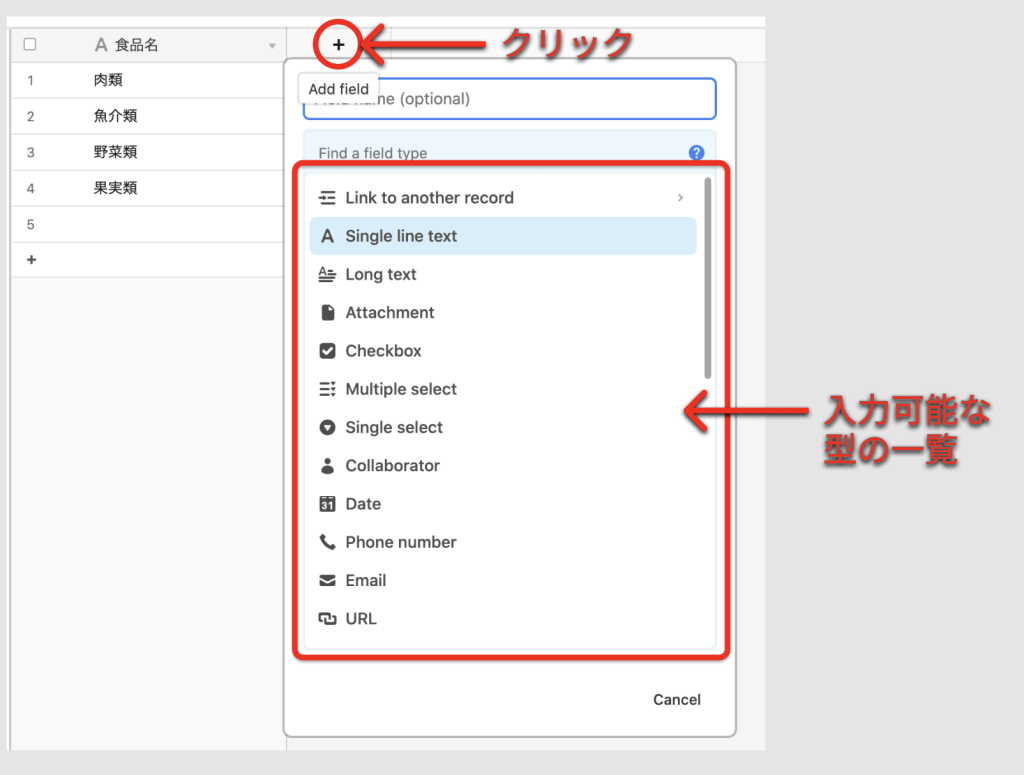The image size is (1024, 775).
Task: Click the plus icon to add field
Action: click(x=339, y=45)
